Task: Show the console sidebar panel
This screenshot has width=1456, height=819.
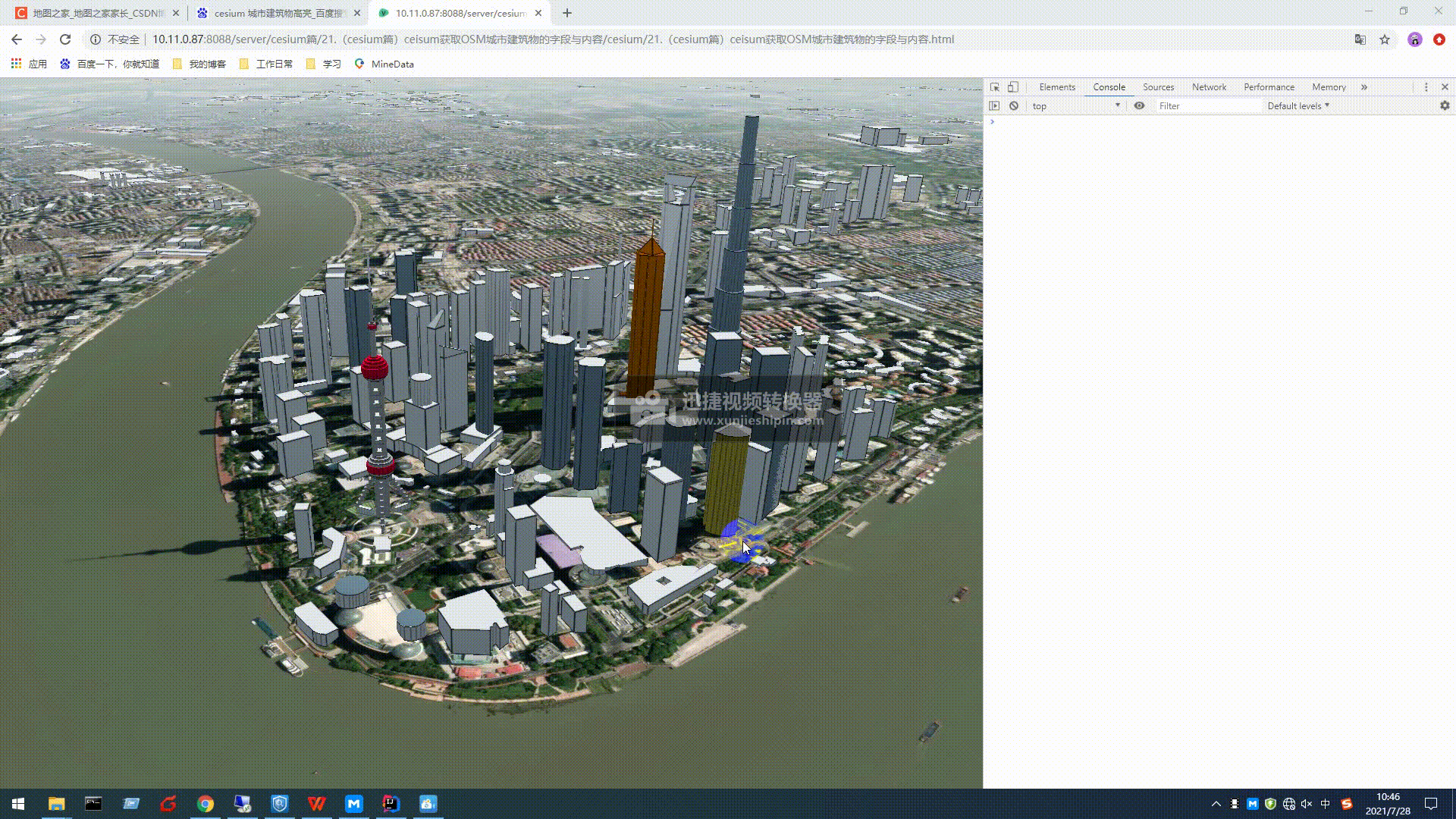Action: coord(994,106)
